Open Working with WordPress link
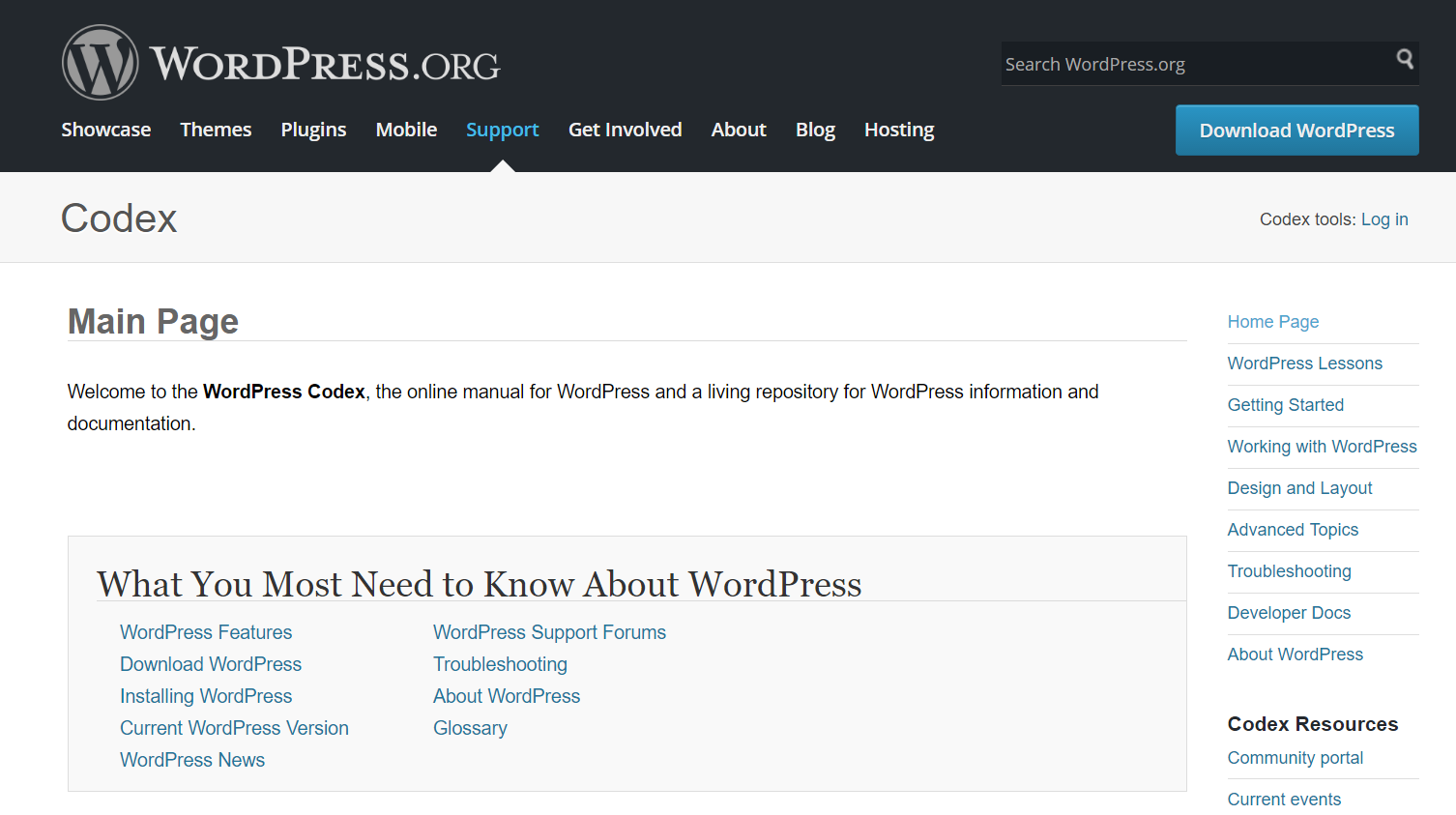 [1322, 447]
